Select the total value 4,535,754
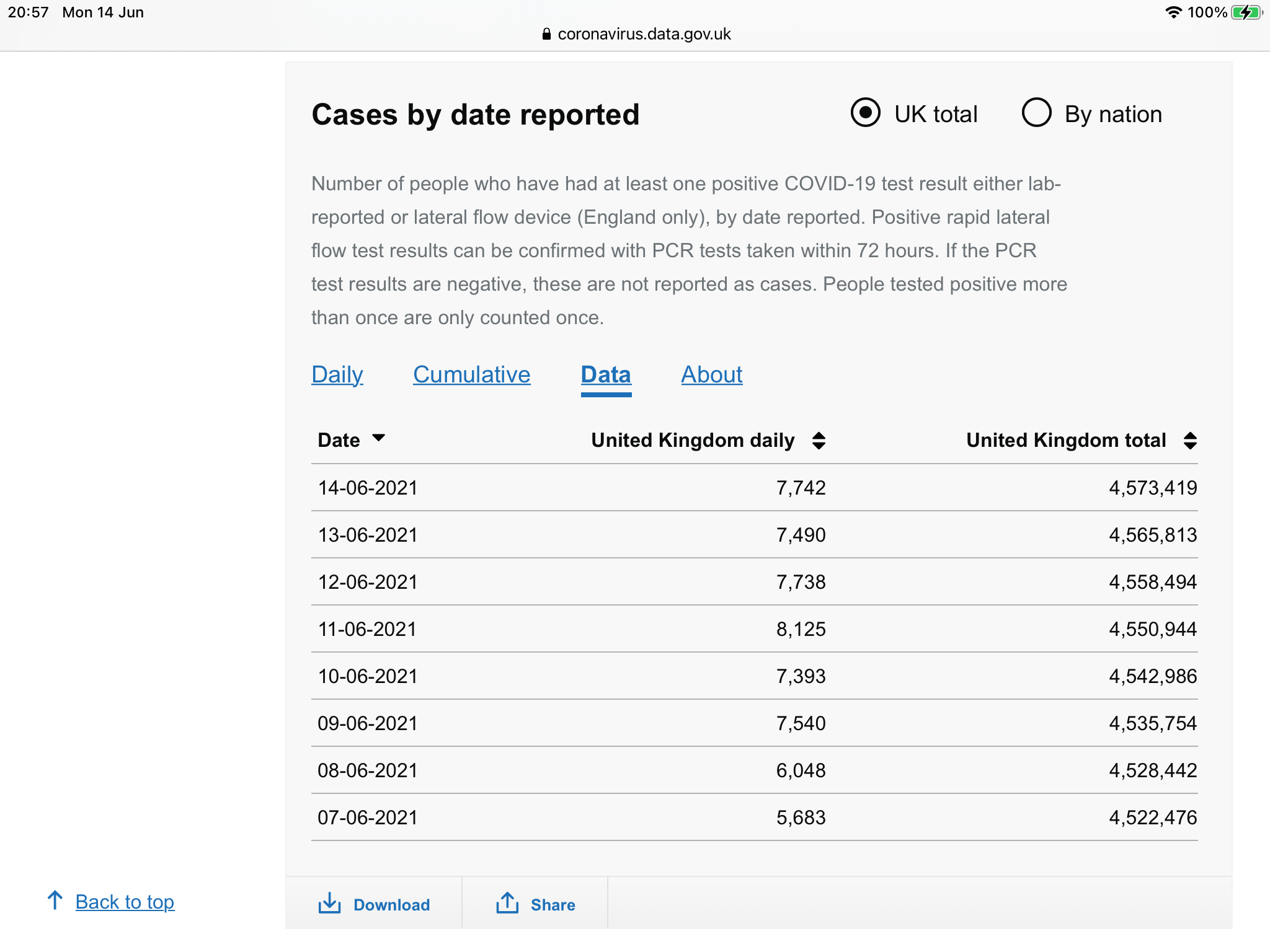The height and width of the screenshot is (952, 1270). [1153, 723]
